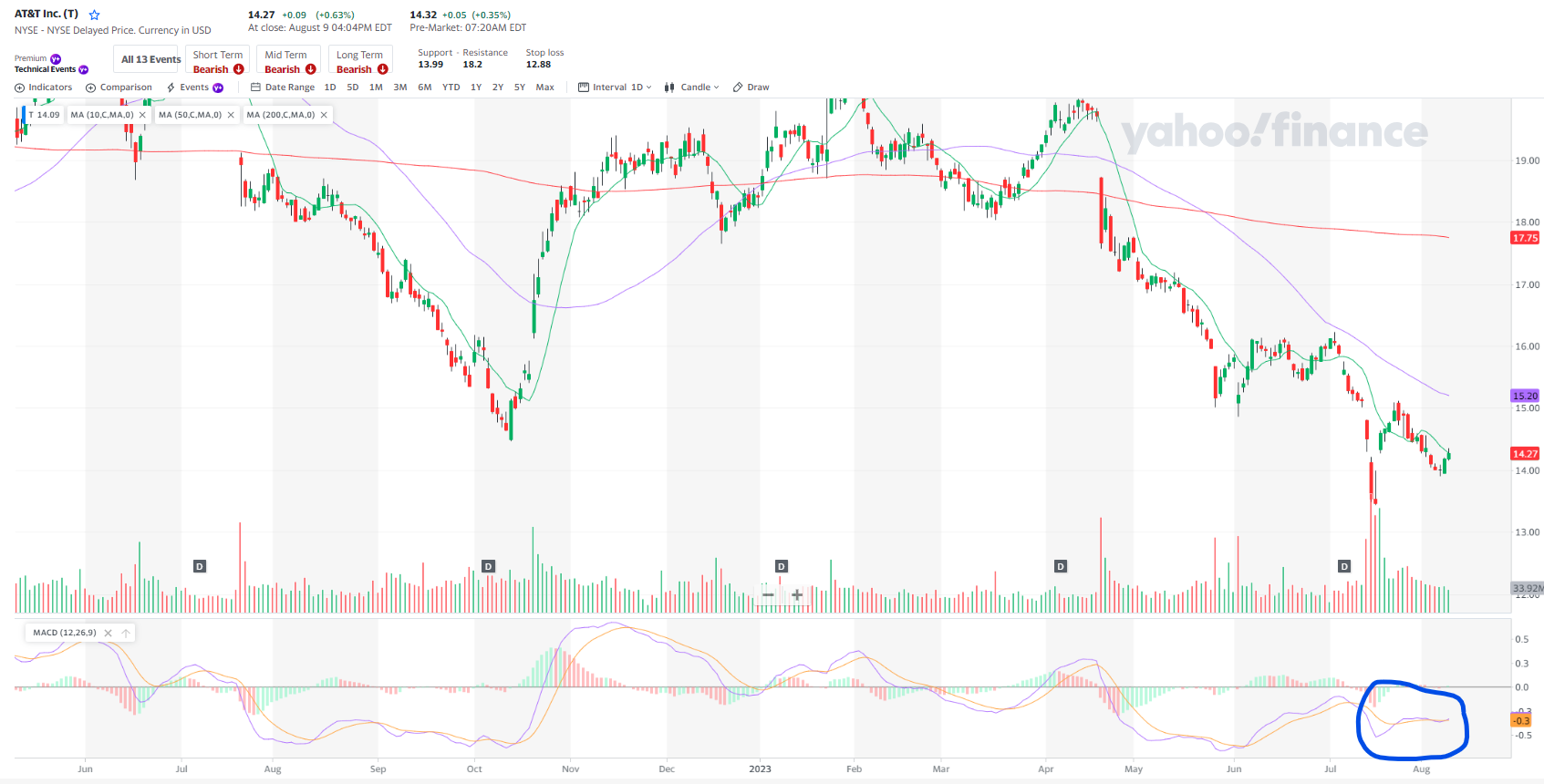
Task: Set date range to 3M
Action: coord(400,88)
